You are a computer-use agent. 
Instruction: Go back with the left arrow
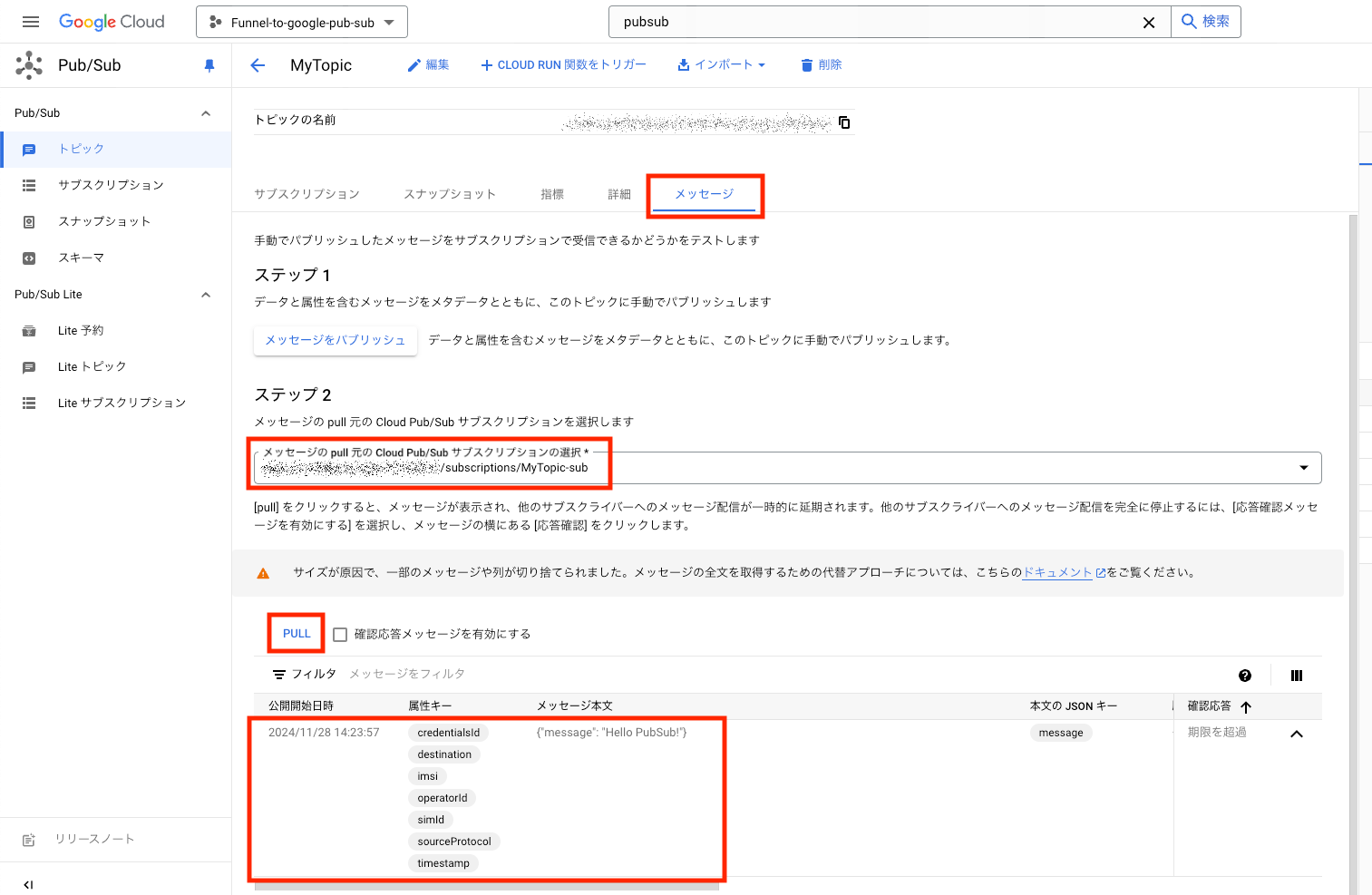(258, 65)
